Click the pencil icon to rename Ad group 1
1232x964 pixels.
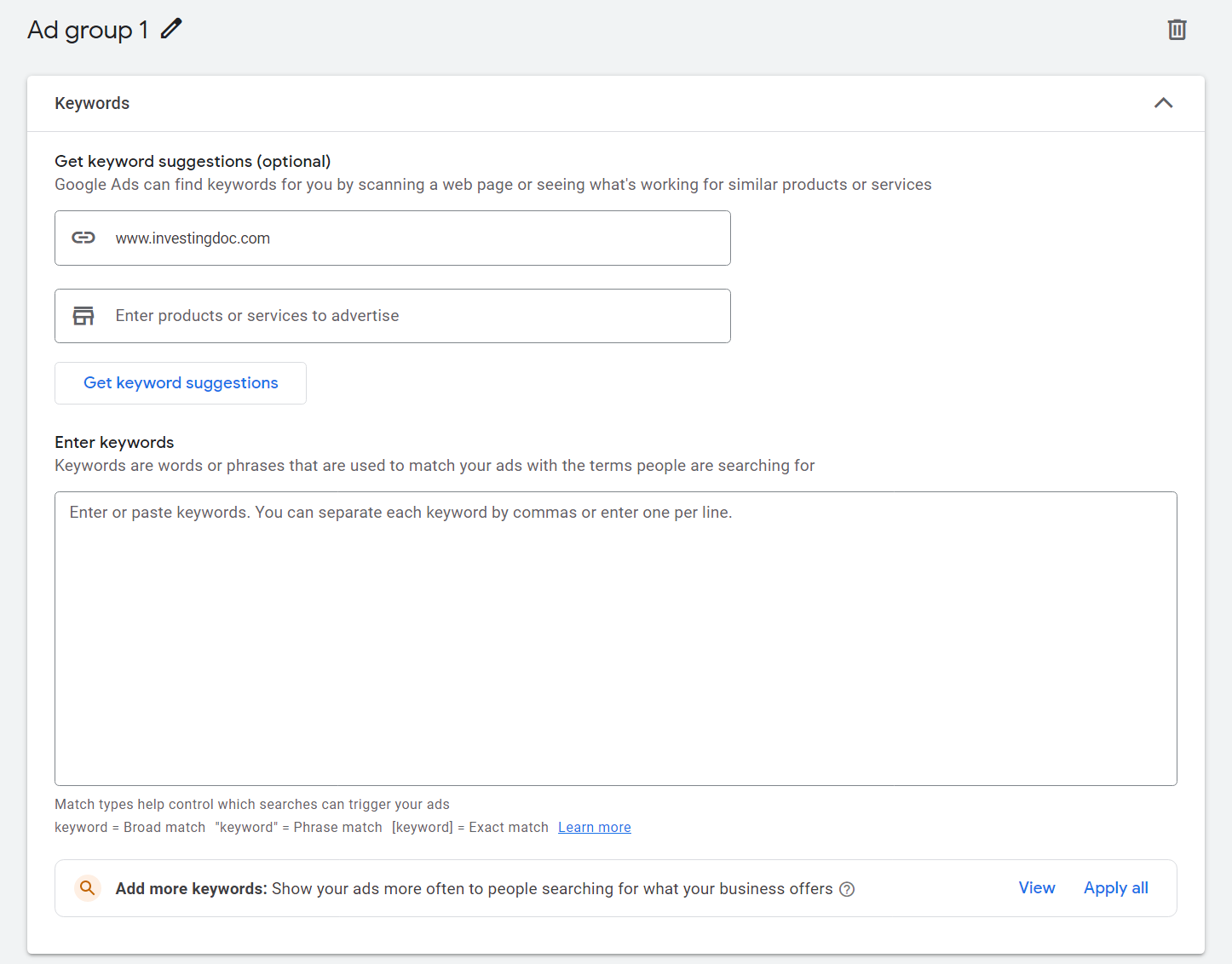171,29
